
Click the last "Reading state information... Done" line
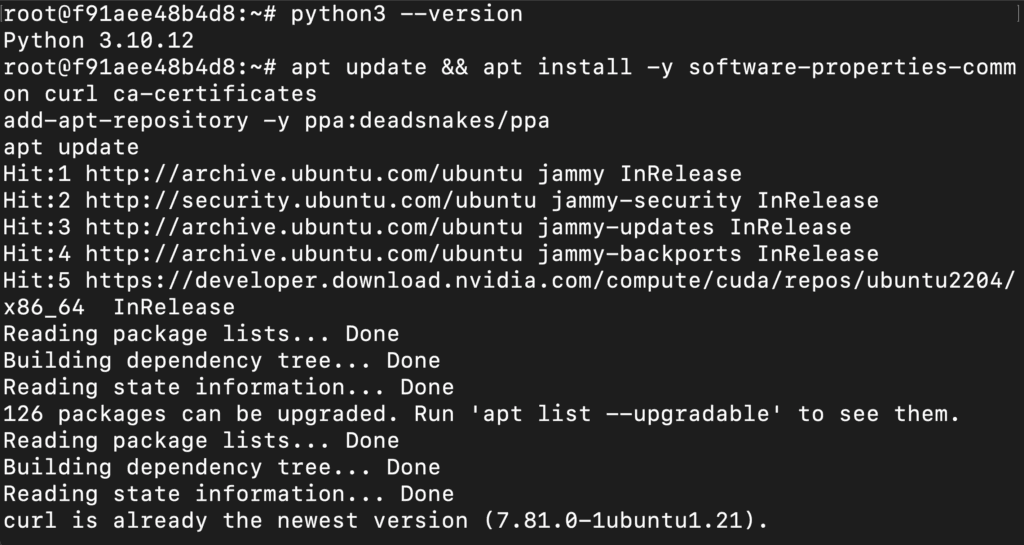(228, 493)
